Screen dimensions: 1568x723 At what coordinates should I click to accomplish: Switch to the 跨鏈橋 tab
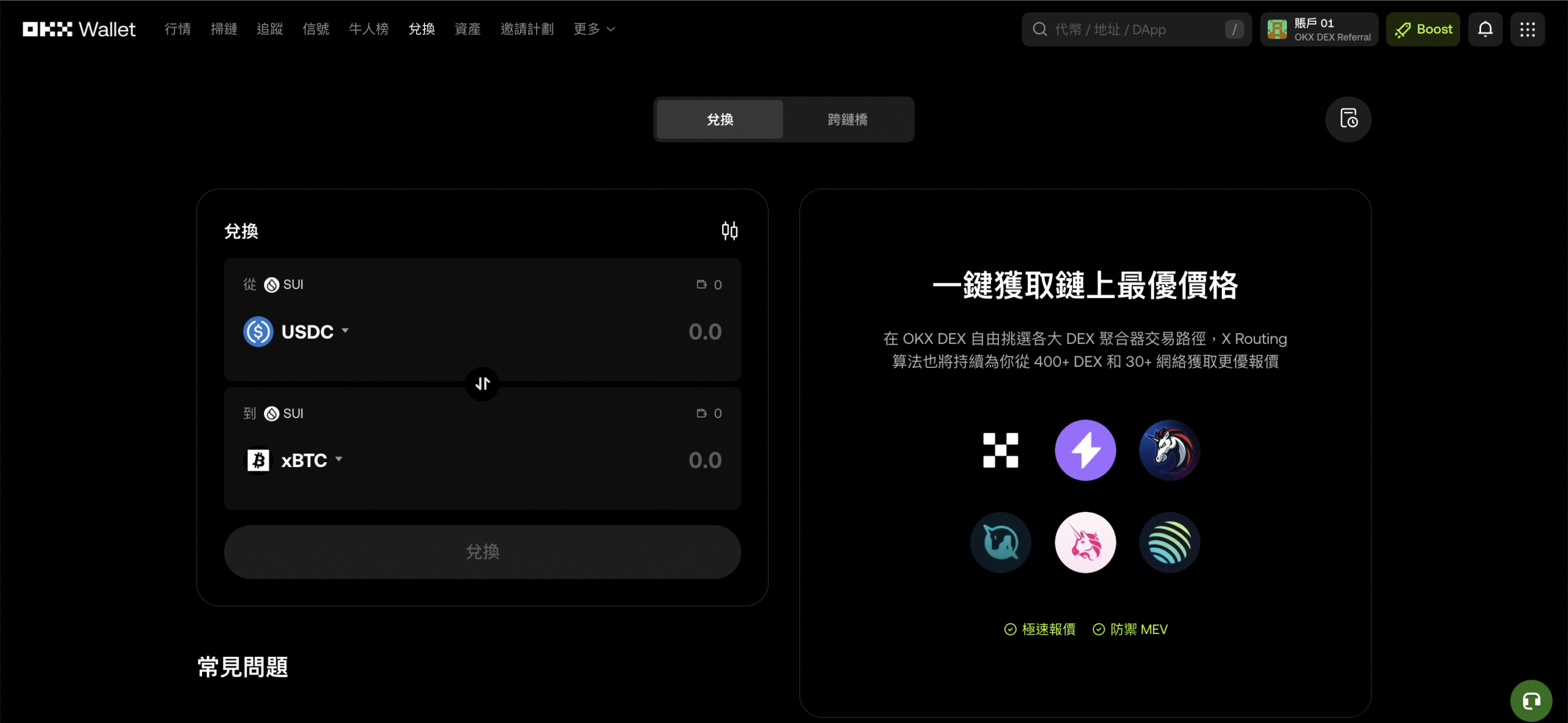click(x=847, y=119)
